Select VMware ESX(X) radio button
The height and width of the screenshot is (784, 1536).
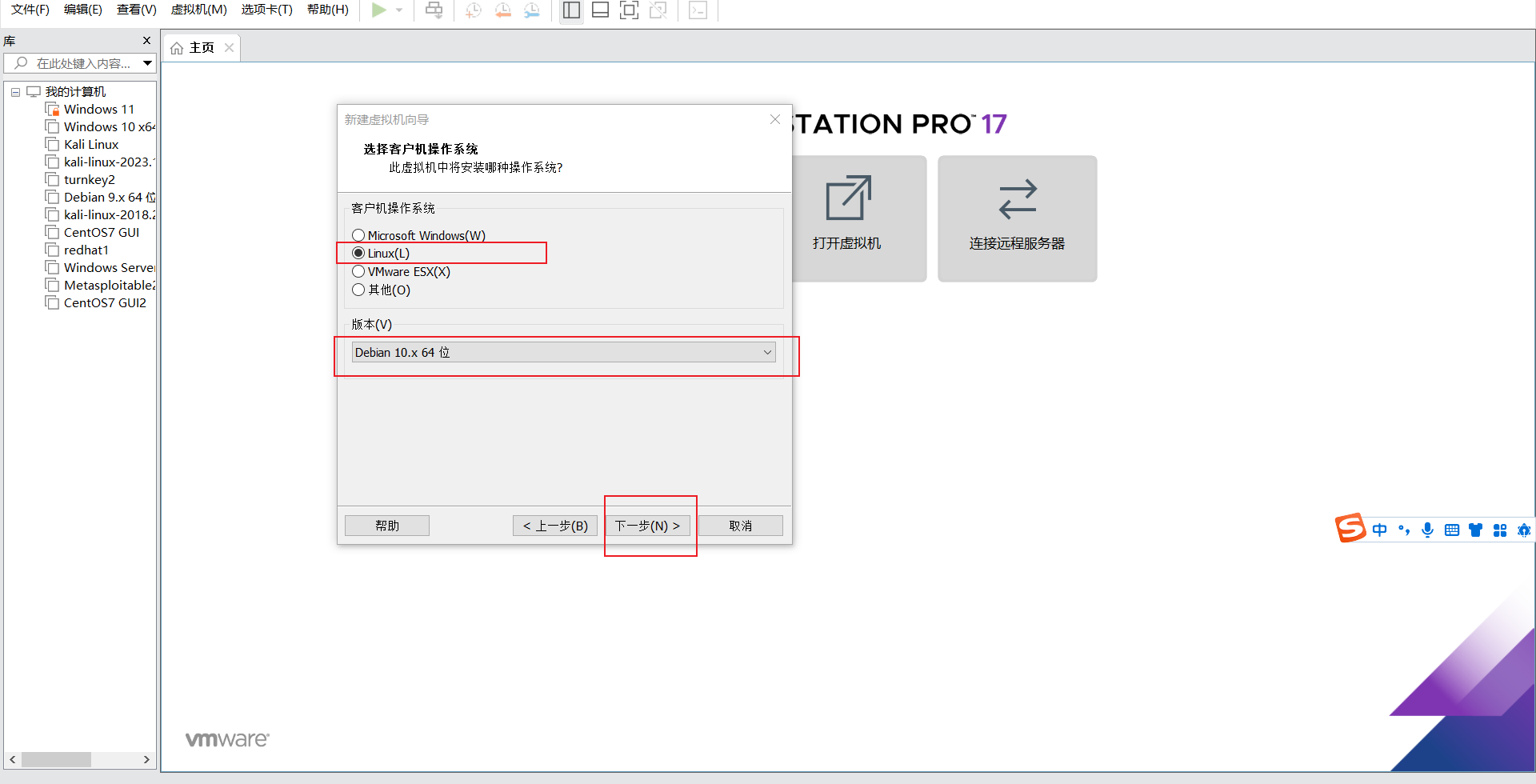click(358, 272)
